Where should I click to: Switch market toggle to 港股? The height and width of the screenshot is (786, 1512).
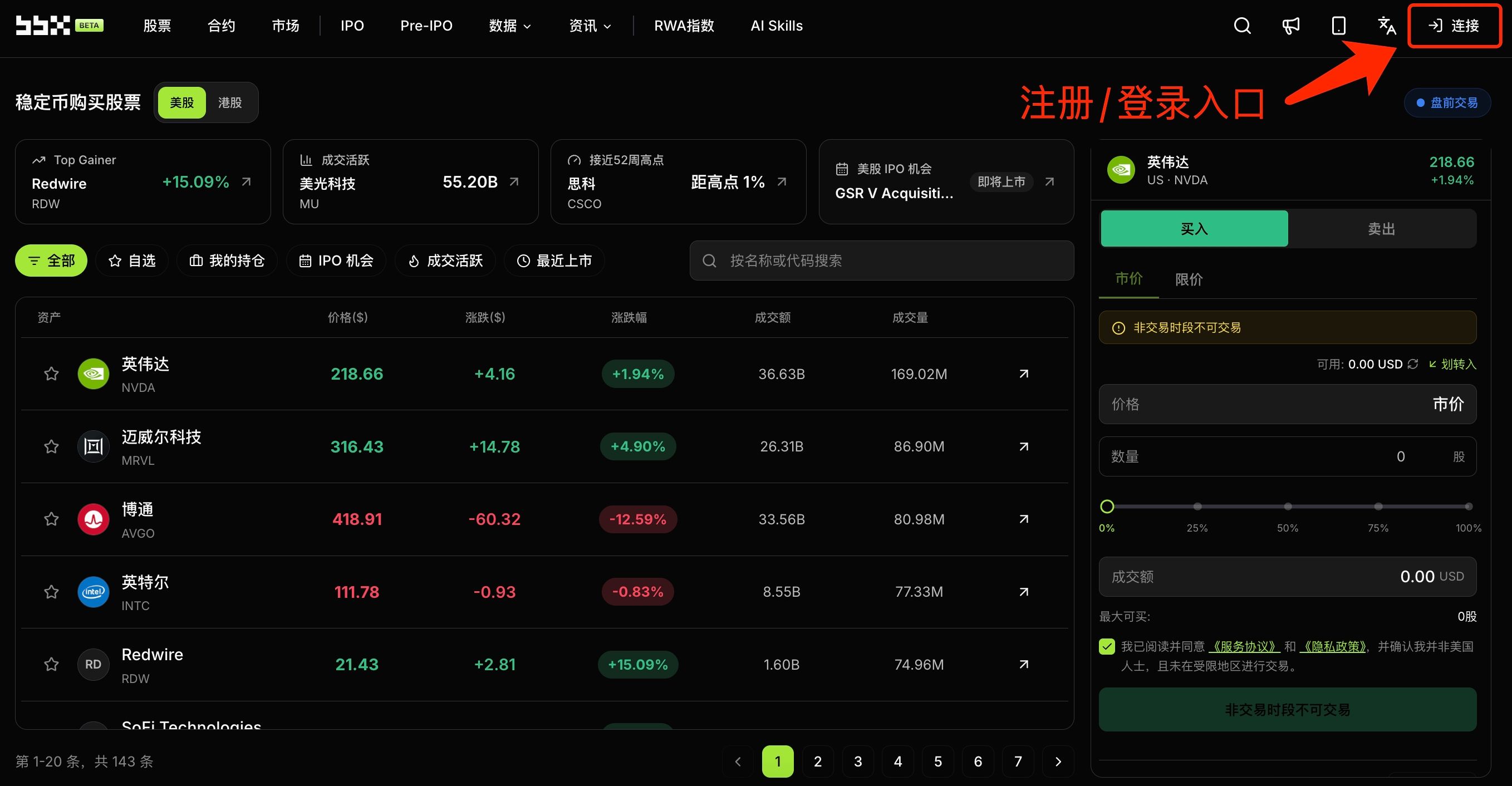(230, 103)
